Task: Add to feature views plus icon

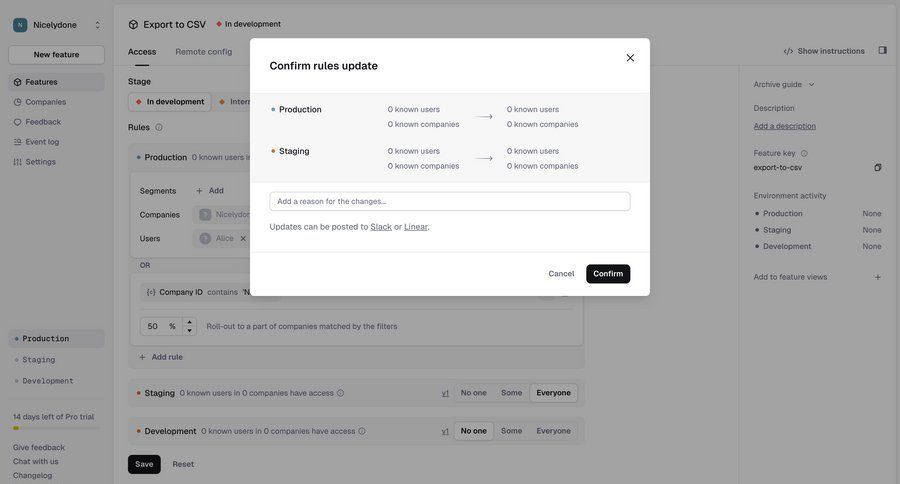Action: [x=878, y=277]
